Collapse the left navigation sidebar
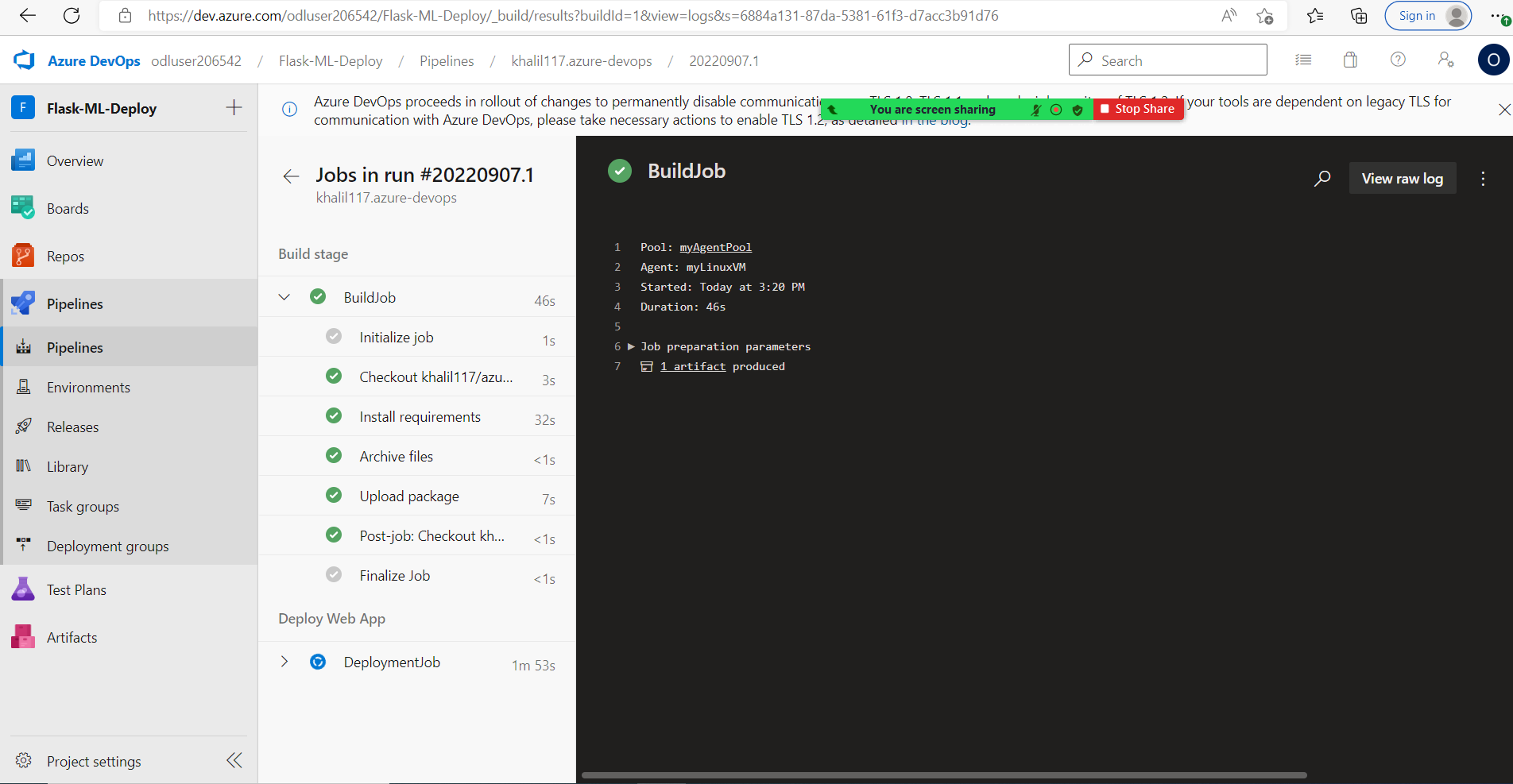The height and width of the screenshot is (784, 1513). (x=234, y=760)
